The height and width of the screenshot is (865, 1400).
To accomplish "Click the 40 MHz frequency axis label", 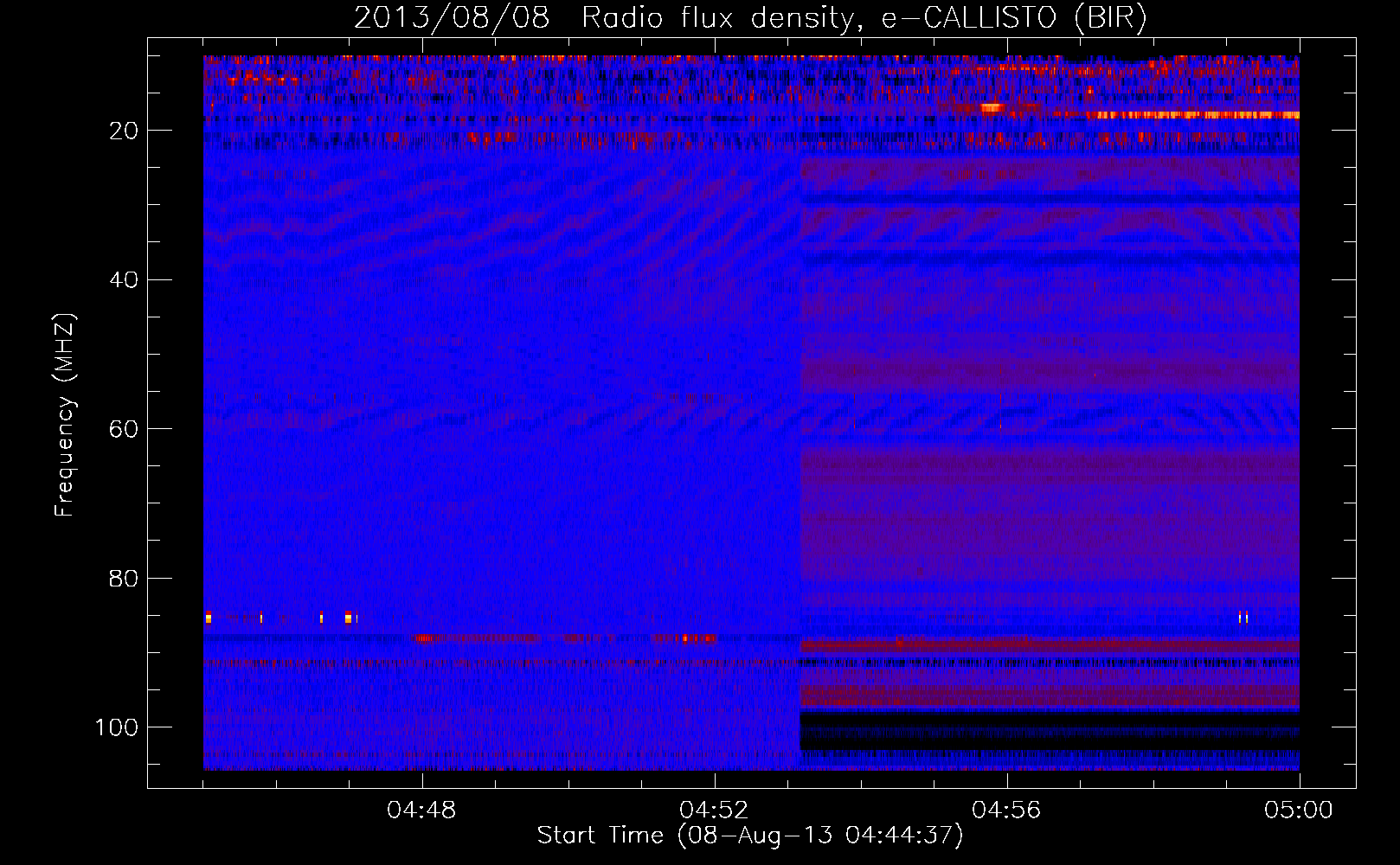I will pyautogui.click(x=124, y=280).
